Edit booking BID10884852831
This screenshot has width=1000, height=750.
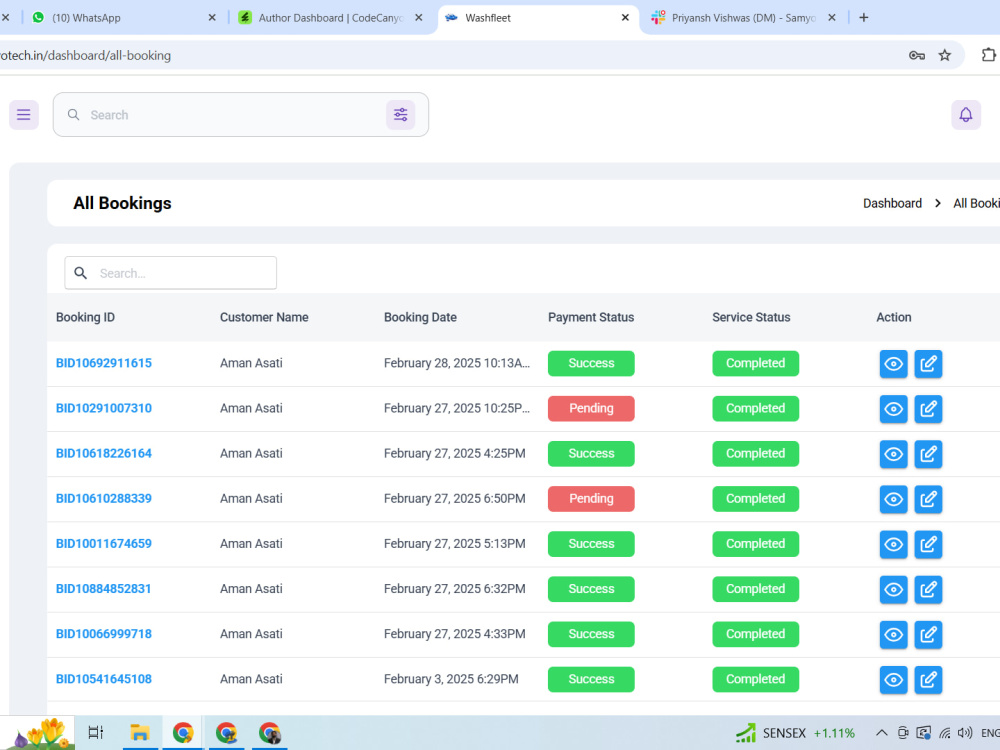tap(928, 590)
